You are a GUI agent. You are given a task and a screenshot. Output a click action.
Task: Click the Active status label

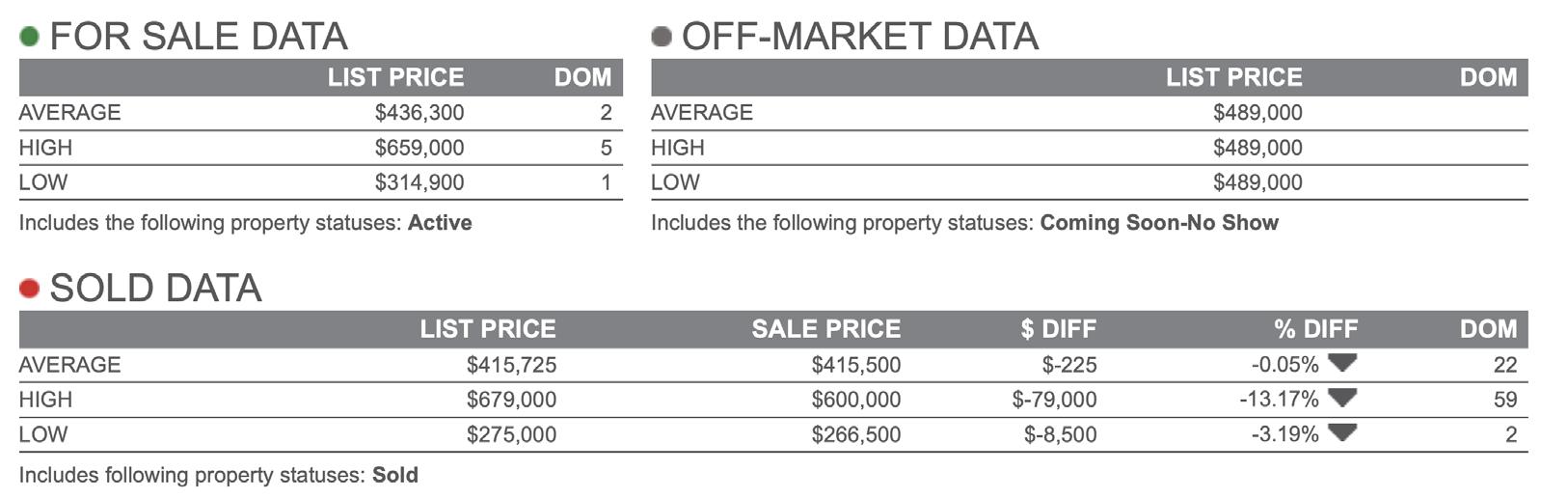pyautogui.click(x=440, y=223)
